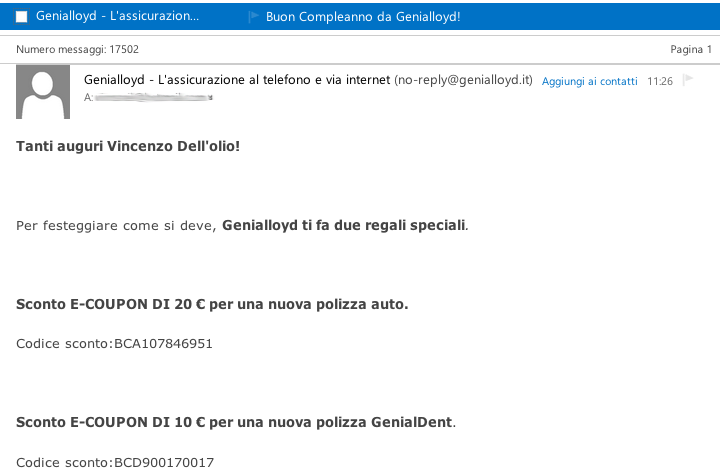Screen dimensions: 720x472
Task: Click the flag icon next to 11:26
Action: 688,80
